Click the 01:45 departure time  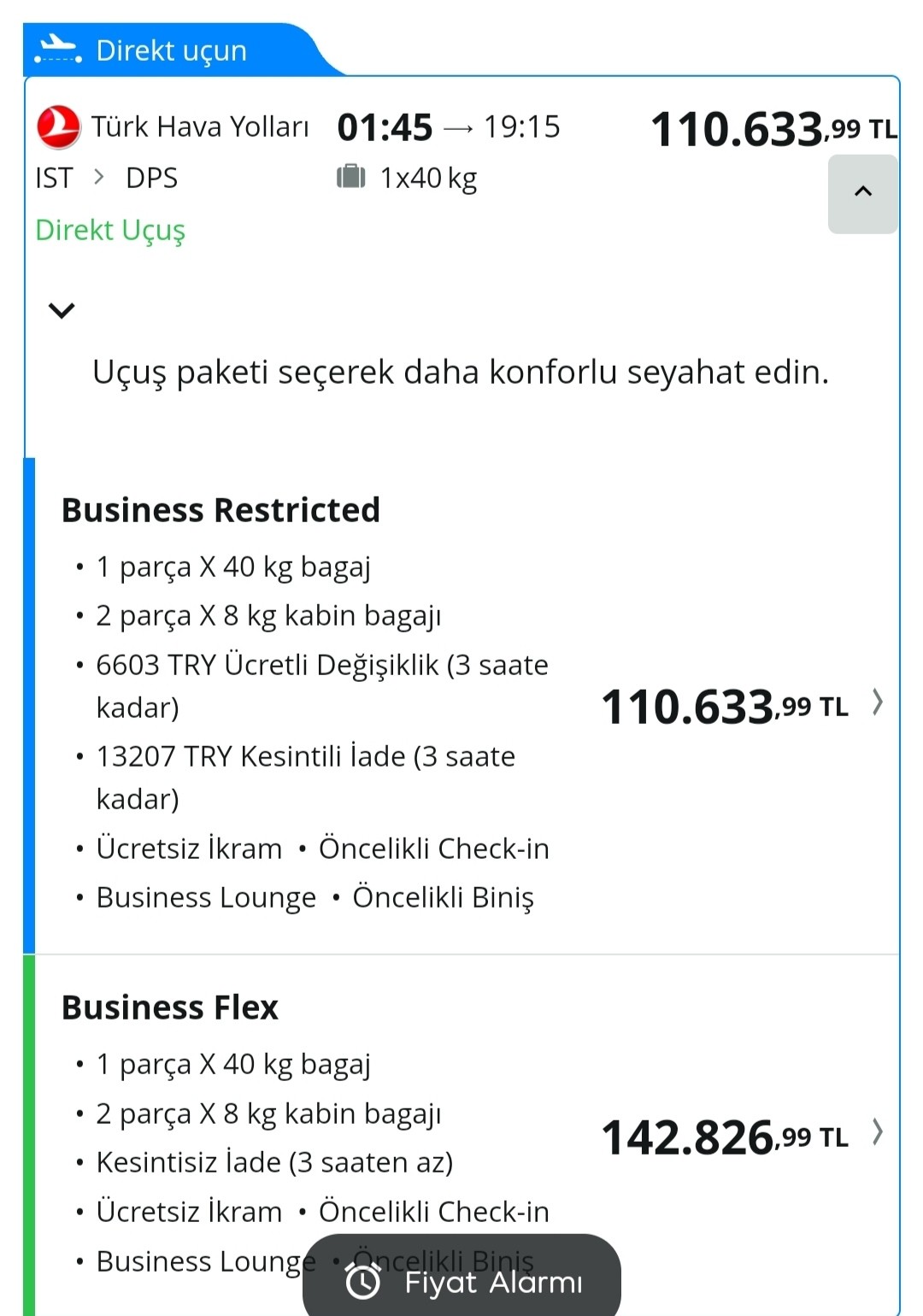[385, 127]
